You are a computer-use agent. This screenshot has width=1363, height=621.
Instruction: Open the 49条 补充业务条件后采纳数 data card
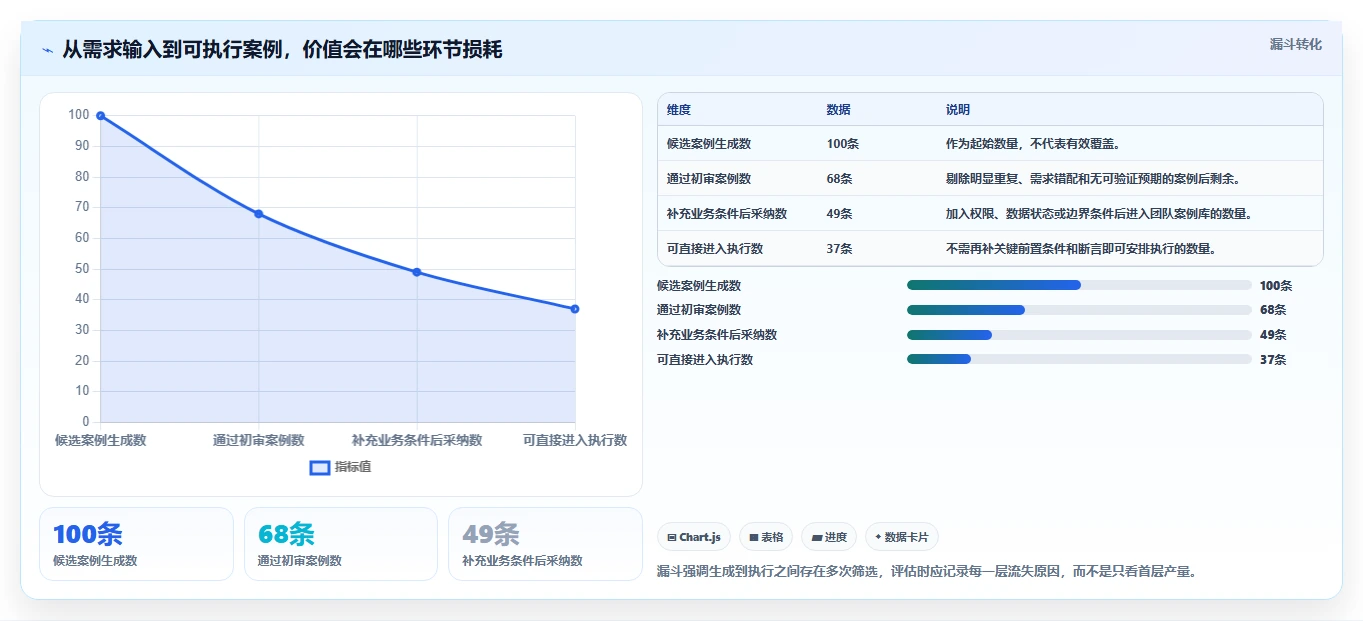545,544
